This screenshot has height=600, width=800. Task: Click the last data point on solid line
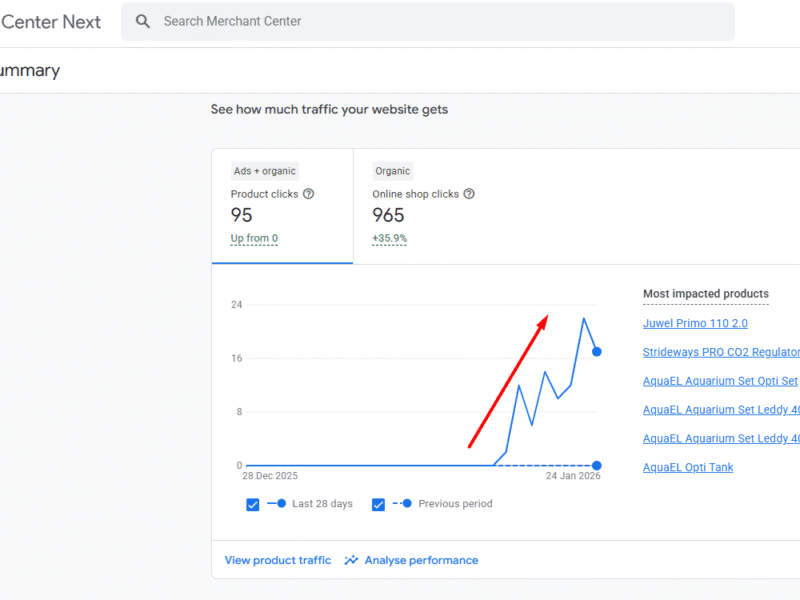pos(597,352)
